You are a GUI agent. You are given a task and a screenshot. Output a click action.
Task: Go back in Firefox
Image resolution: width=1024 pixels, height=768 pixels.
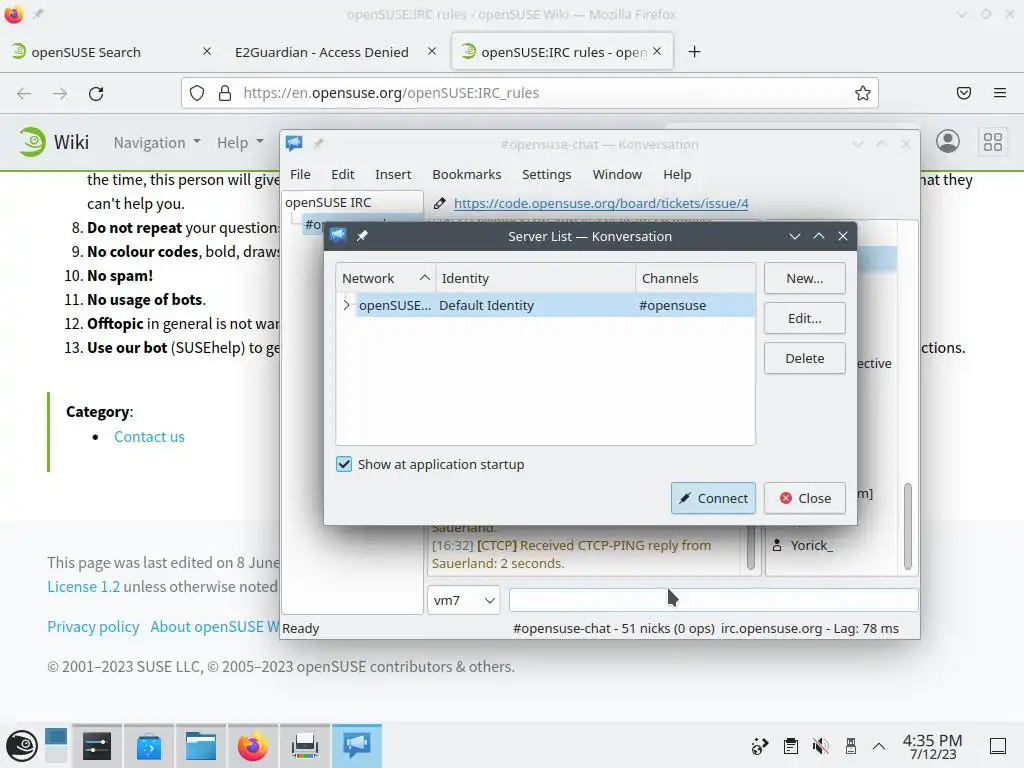point(24,93)
